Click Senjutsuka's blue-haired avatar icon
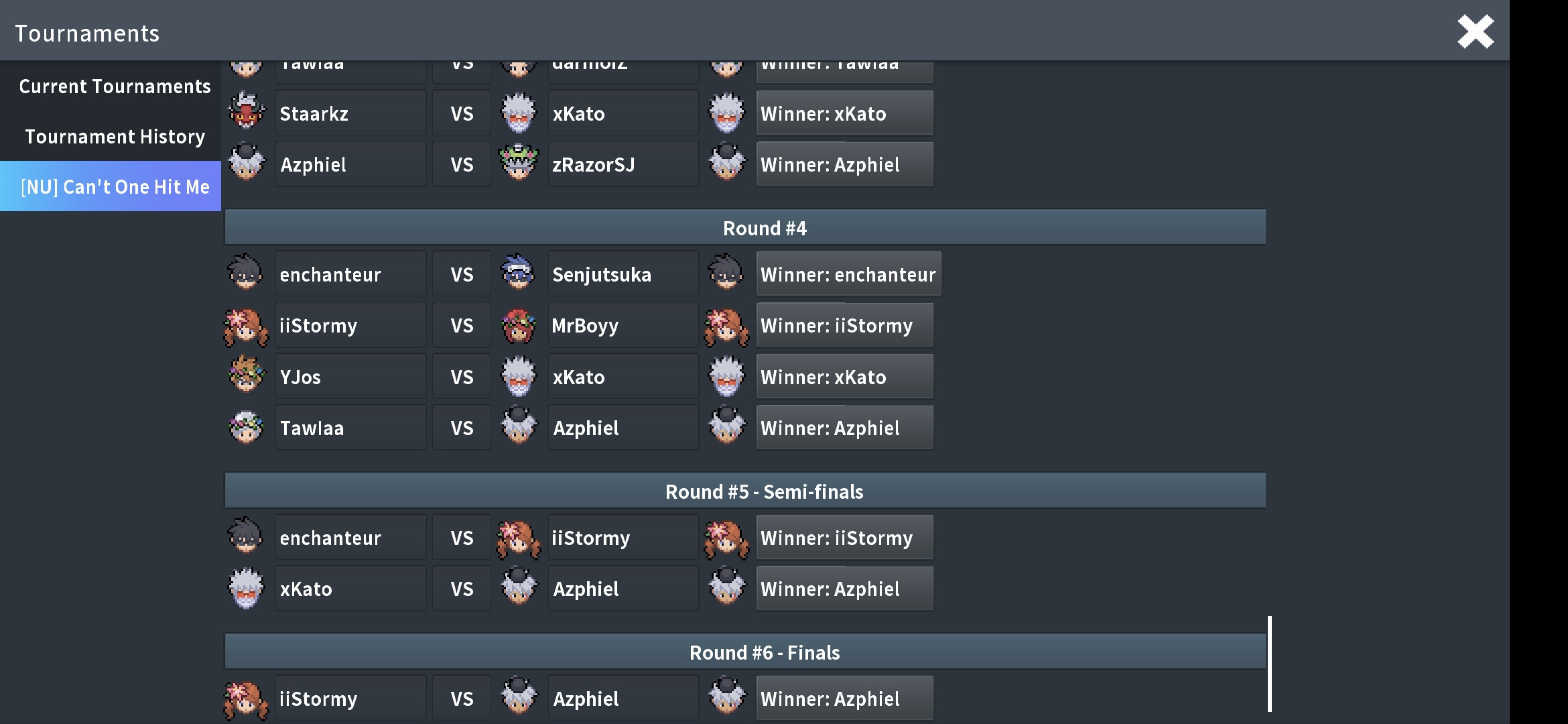1568x724 pixels. click(x=517, y=272)
